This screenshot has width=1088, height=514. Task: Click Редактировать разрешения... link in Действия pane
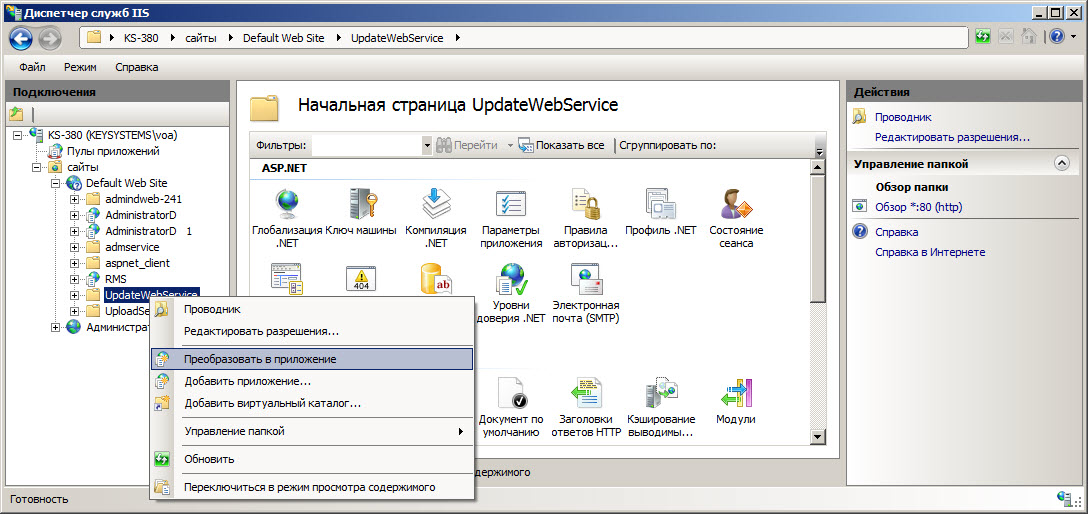[952, 137]
